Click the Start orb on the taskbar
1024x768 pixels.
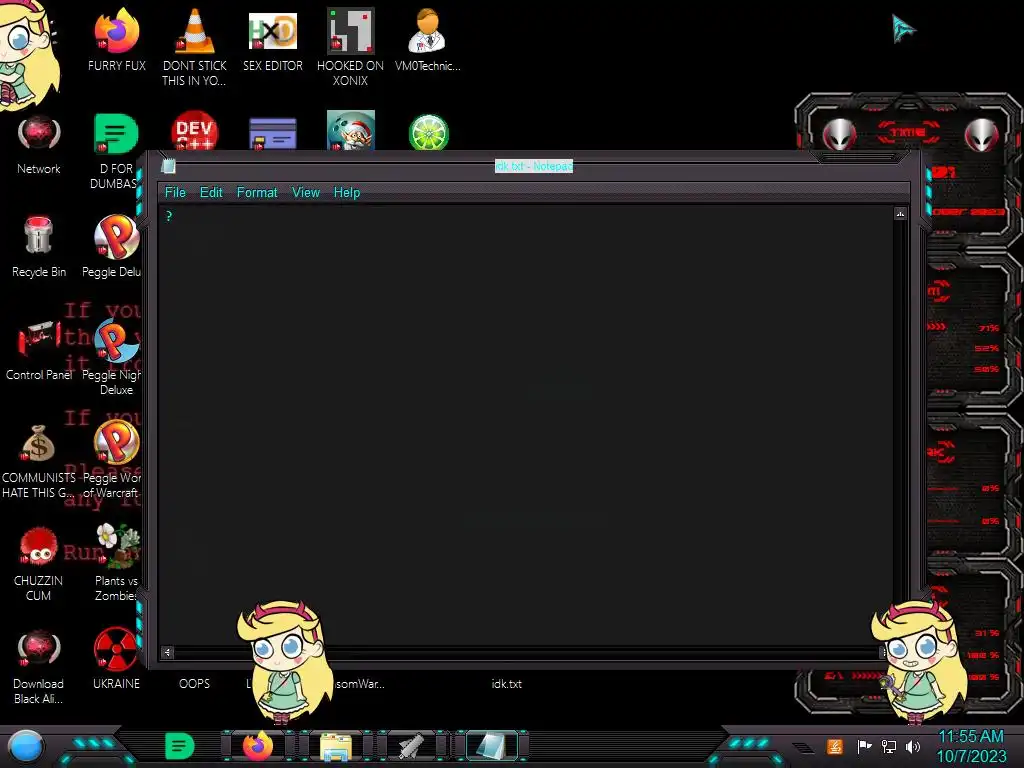[26, 746]
